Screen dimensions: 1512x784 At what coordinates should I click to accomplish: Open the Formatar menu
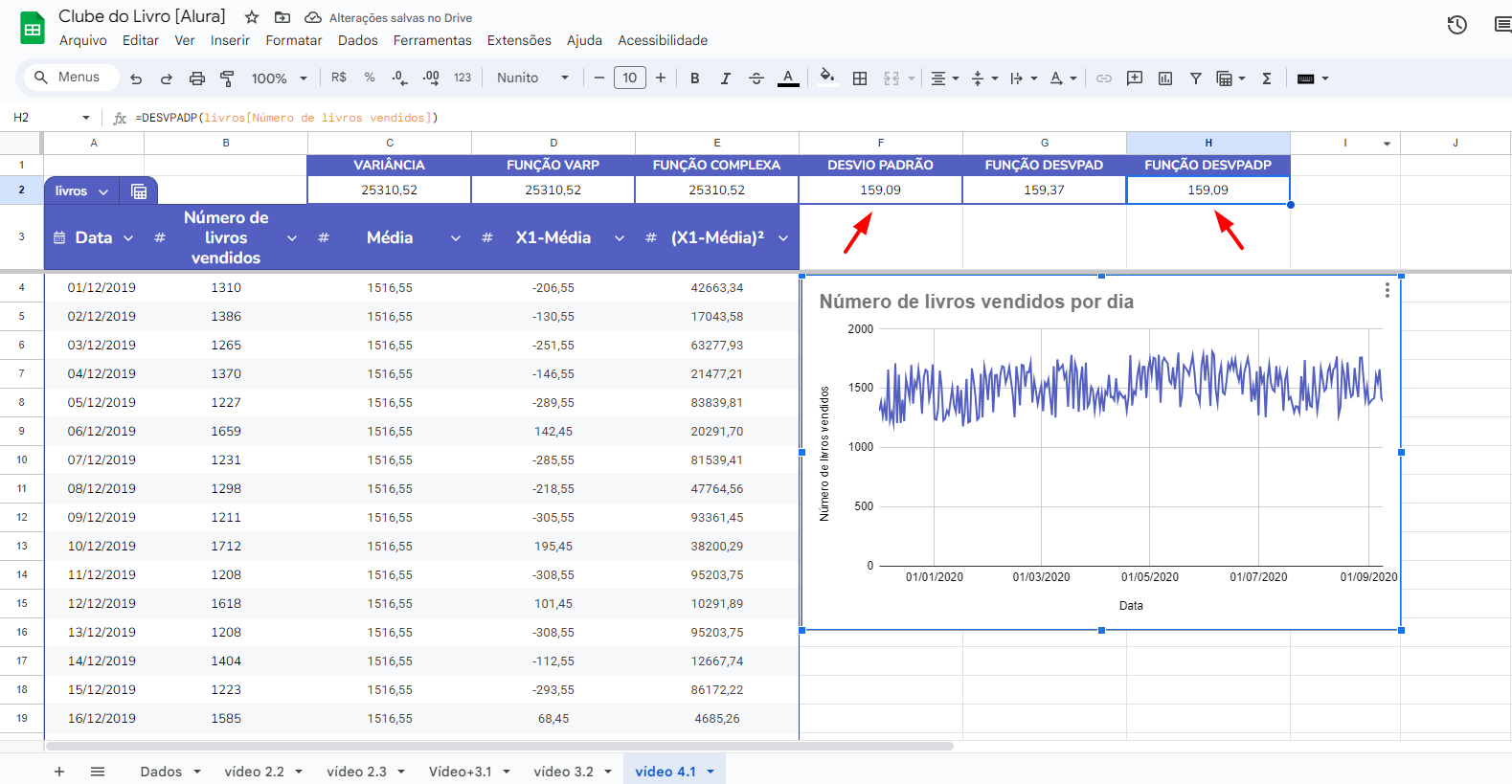294,40
